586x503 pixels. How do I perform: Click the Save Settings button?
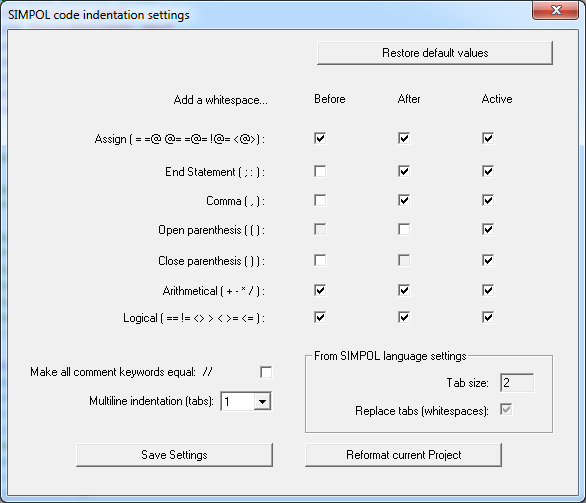174,455
